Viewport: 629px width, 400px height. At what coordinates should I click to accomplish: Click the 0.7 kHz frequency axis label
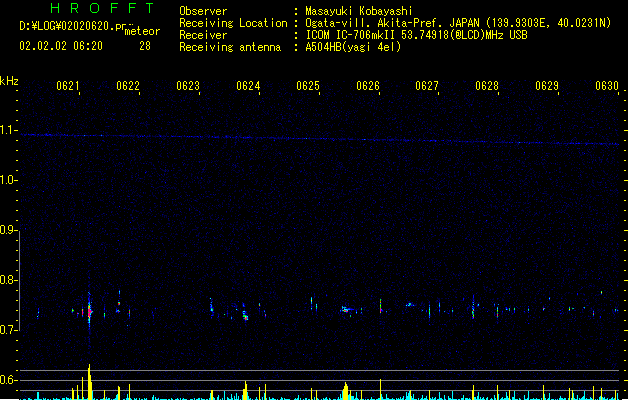click(x=8, y=330)
